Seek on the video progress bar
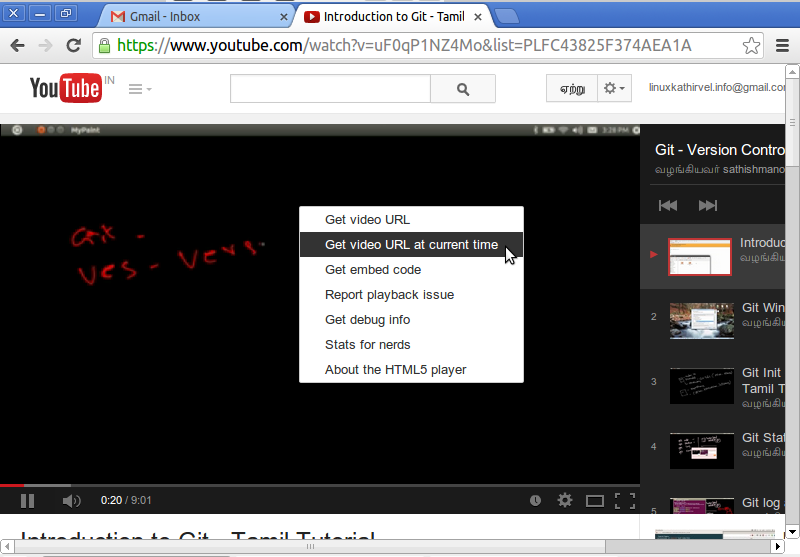The width and height of the screenshot is (800, 557). click(320, 485)
